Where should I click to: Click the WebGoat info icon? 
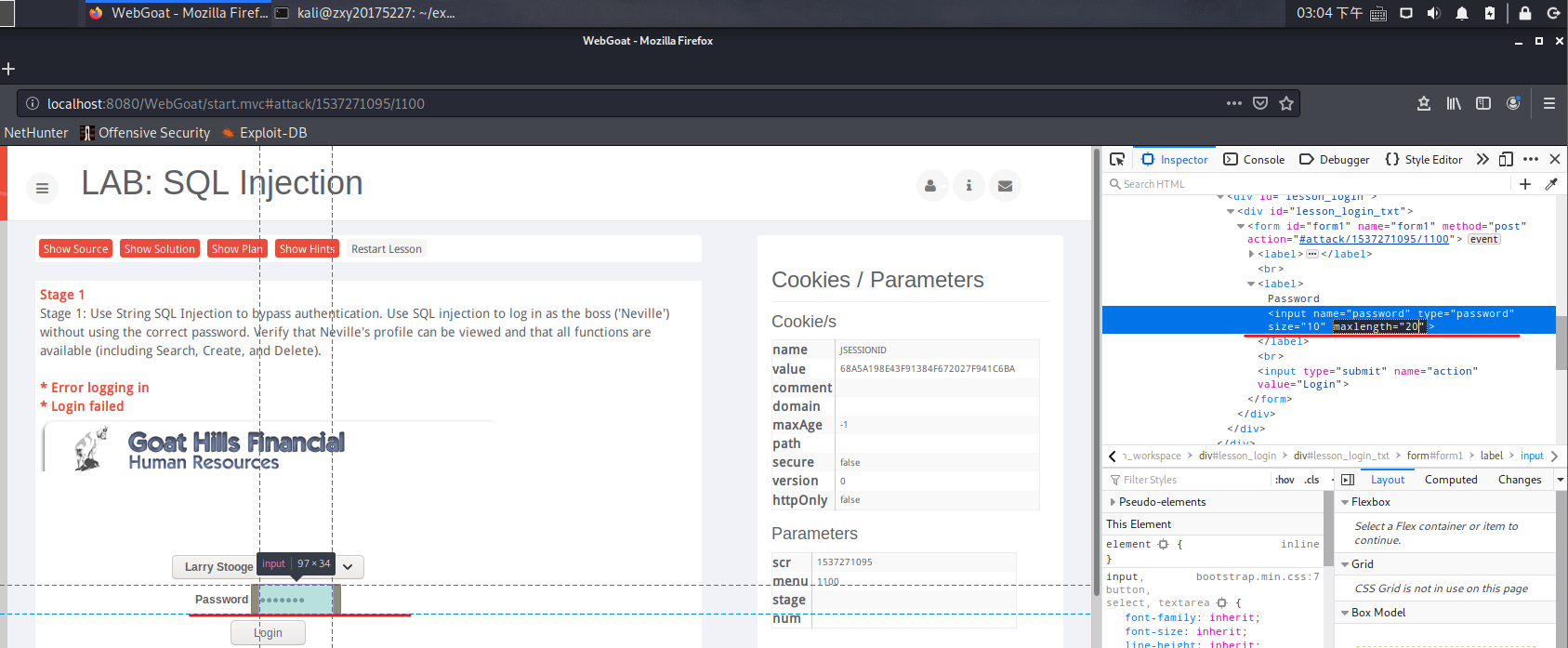pyautogui.click(x=968, y=186)
